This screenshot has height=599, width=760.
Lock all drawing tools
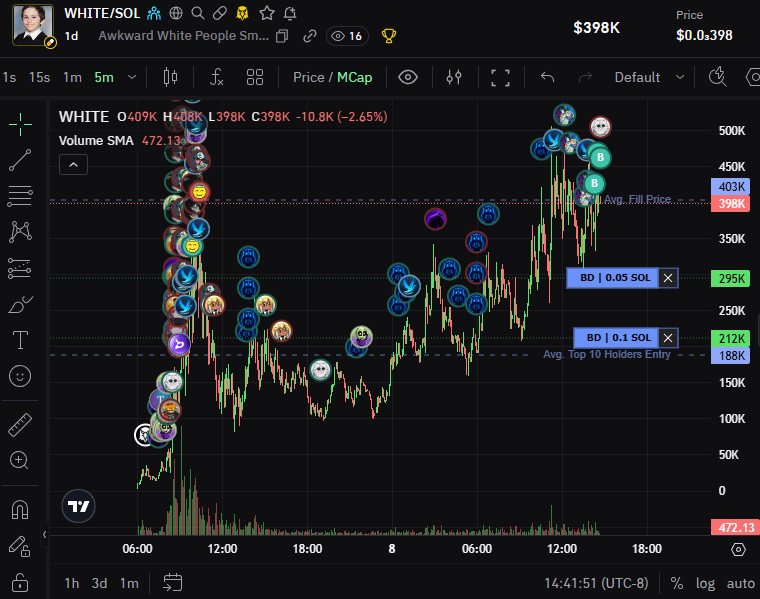pos(20,582)
